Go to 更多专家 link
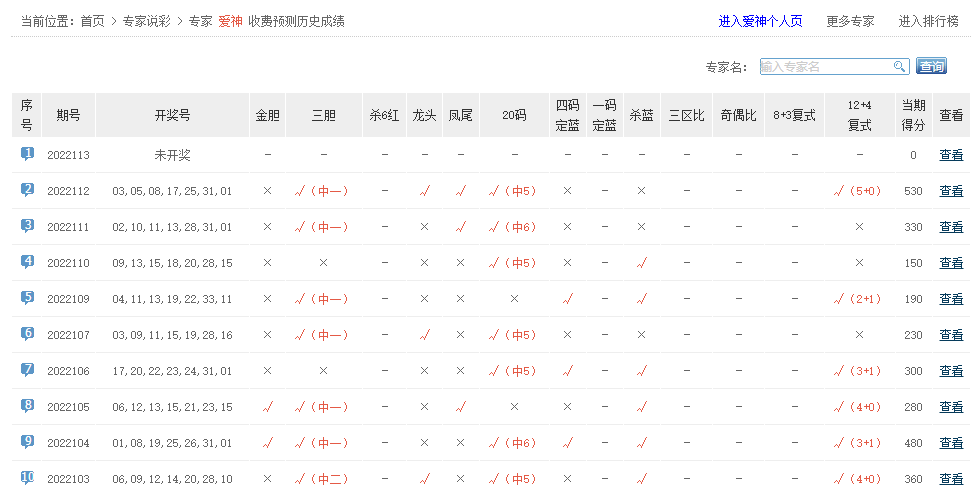Image resolution: width=974 pixels, height=495 pixels. (850, 21)
